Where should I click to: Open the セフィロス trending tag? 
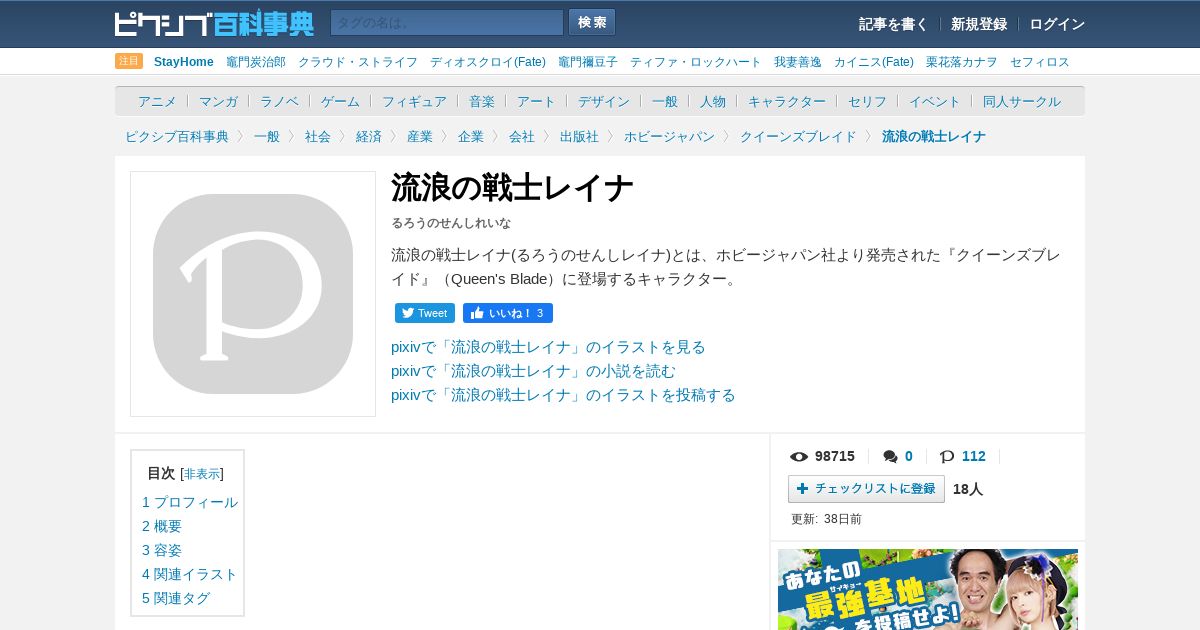(1040, 62)
